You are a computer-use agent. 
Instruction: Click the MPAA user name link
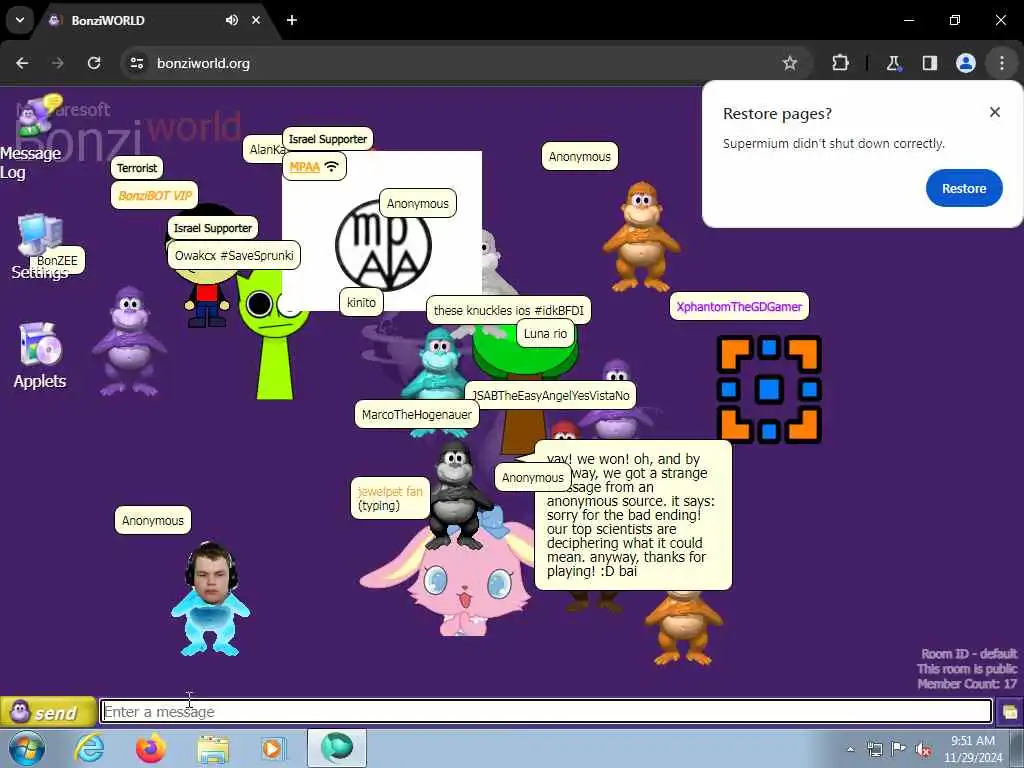(304, 167)
